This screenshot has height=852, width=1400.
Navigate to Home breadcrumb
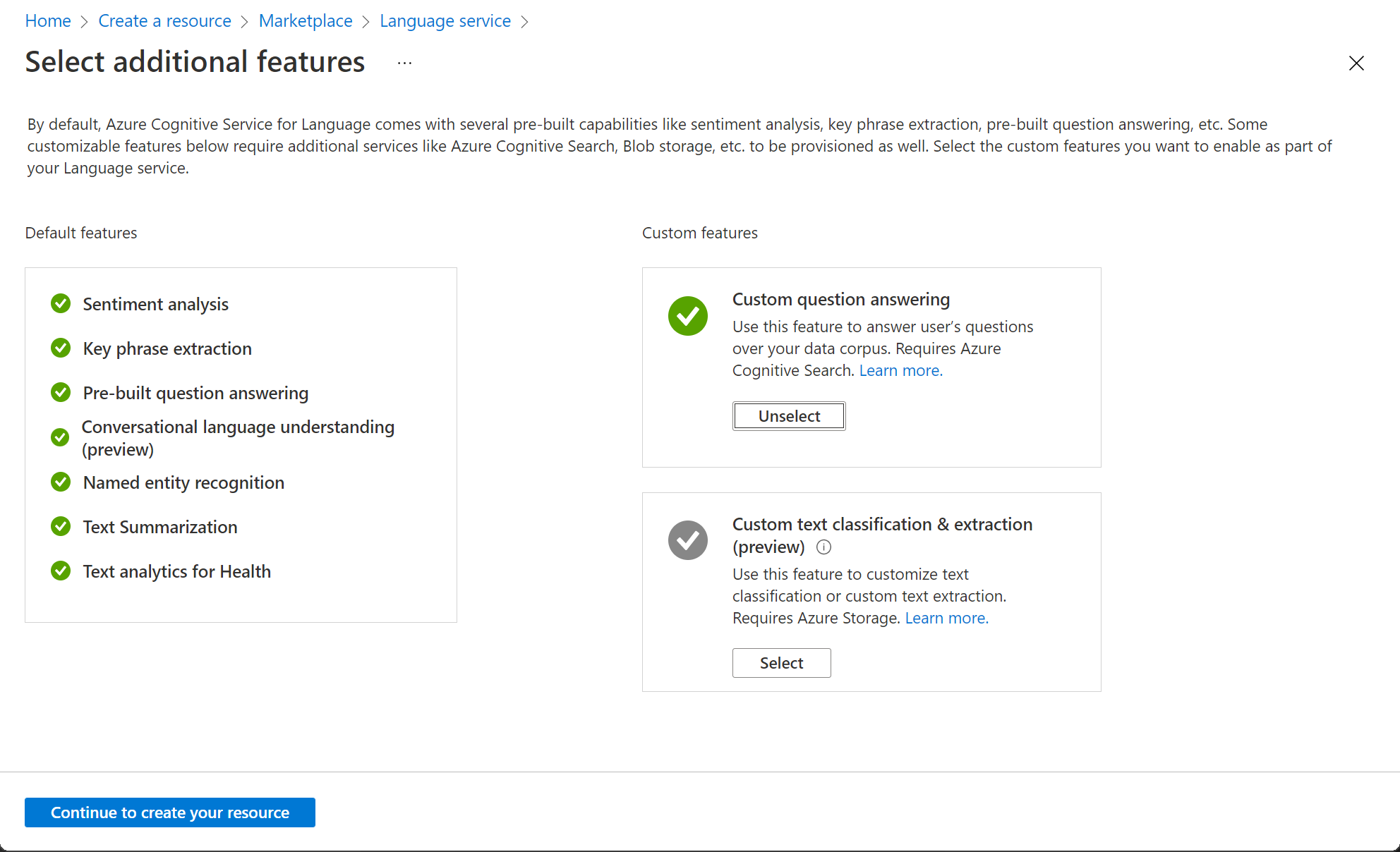pyautogui.click(x=49, y=20)
